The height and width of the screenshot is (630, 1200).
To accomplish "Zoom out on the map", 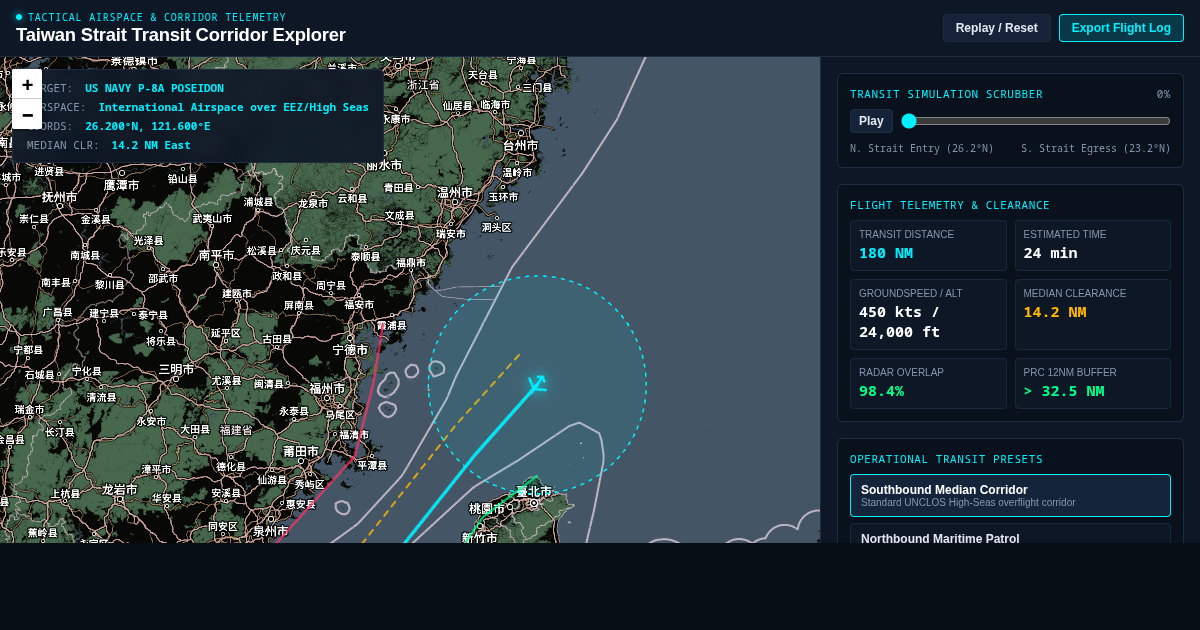I will (27, 114).
